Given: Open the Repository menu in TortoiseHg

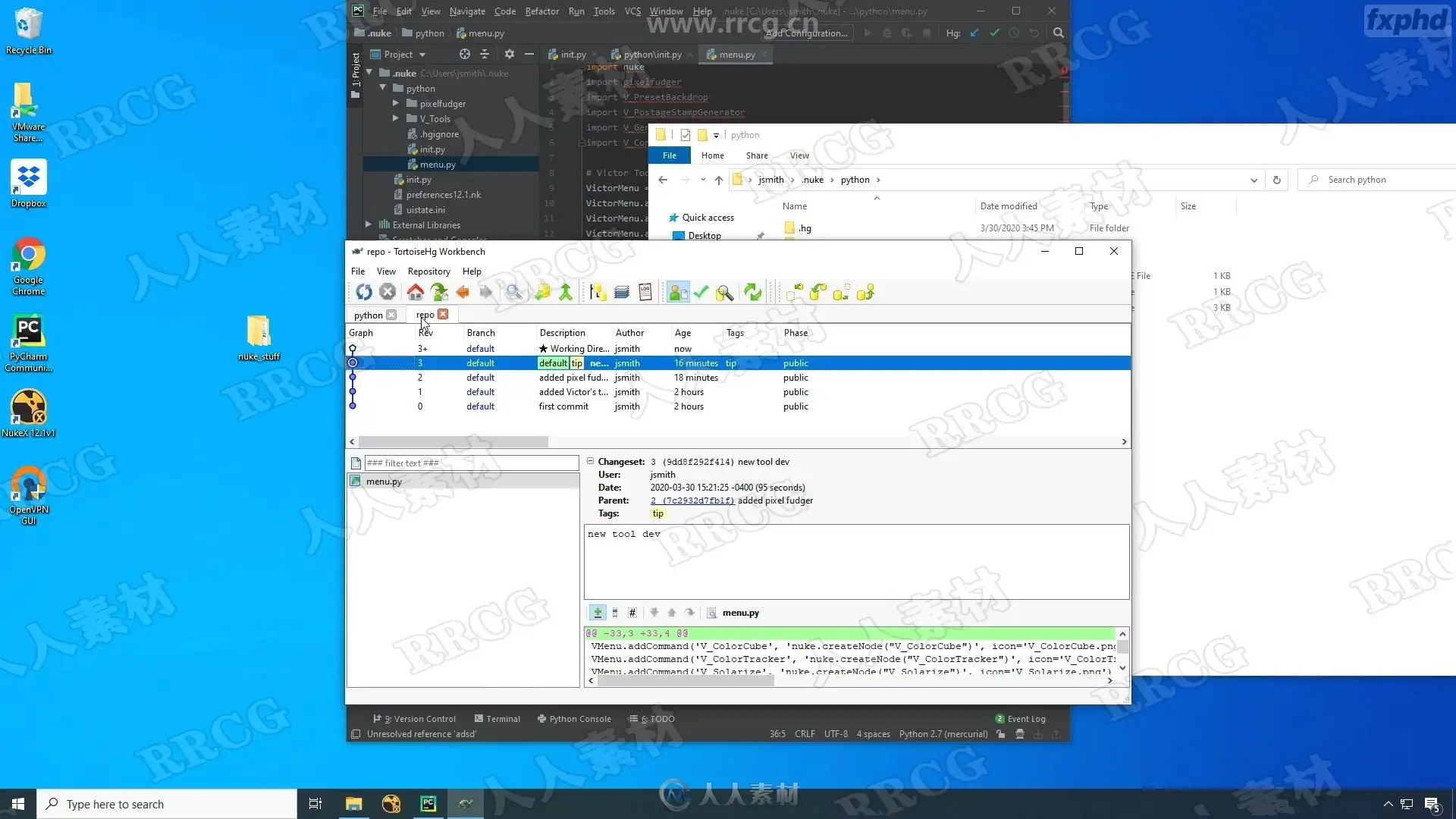Looking at the screenshot, I should pos(428,271).
